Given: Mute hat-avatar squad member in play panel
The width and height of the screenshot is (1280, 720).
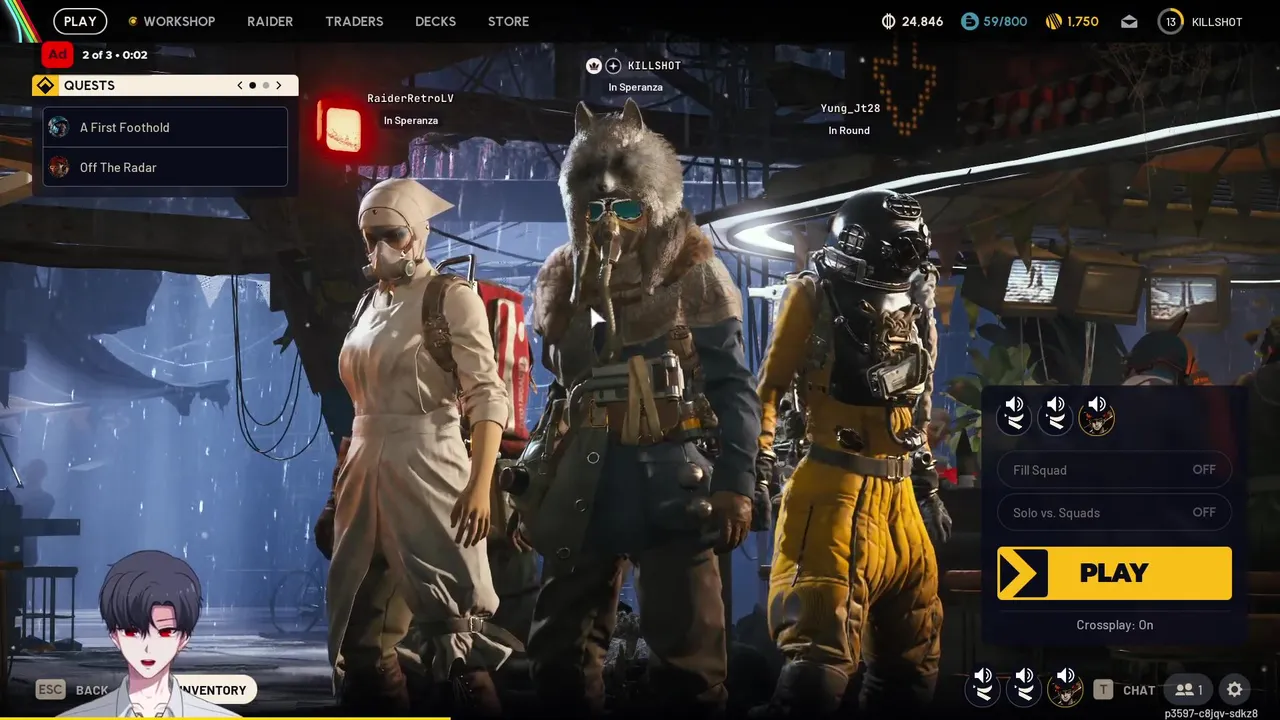Looking at the screenshot, I should click(1097, 414).
